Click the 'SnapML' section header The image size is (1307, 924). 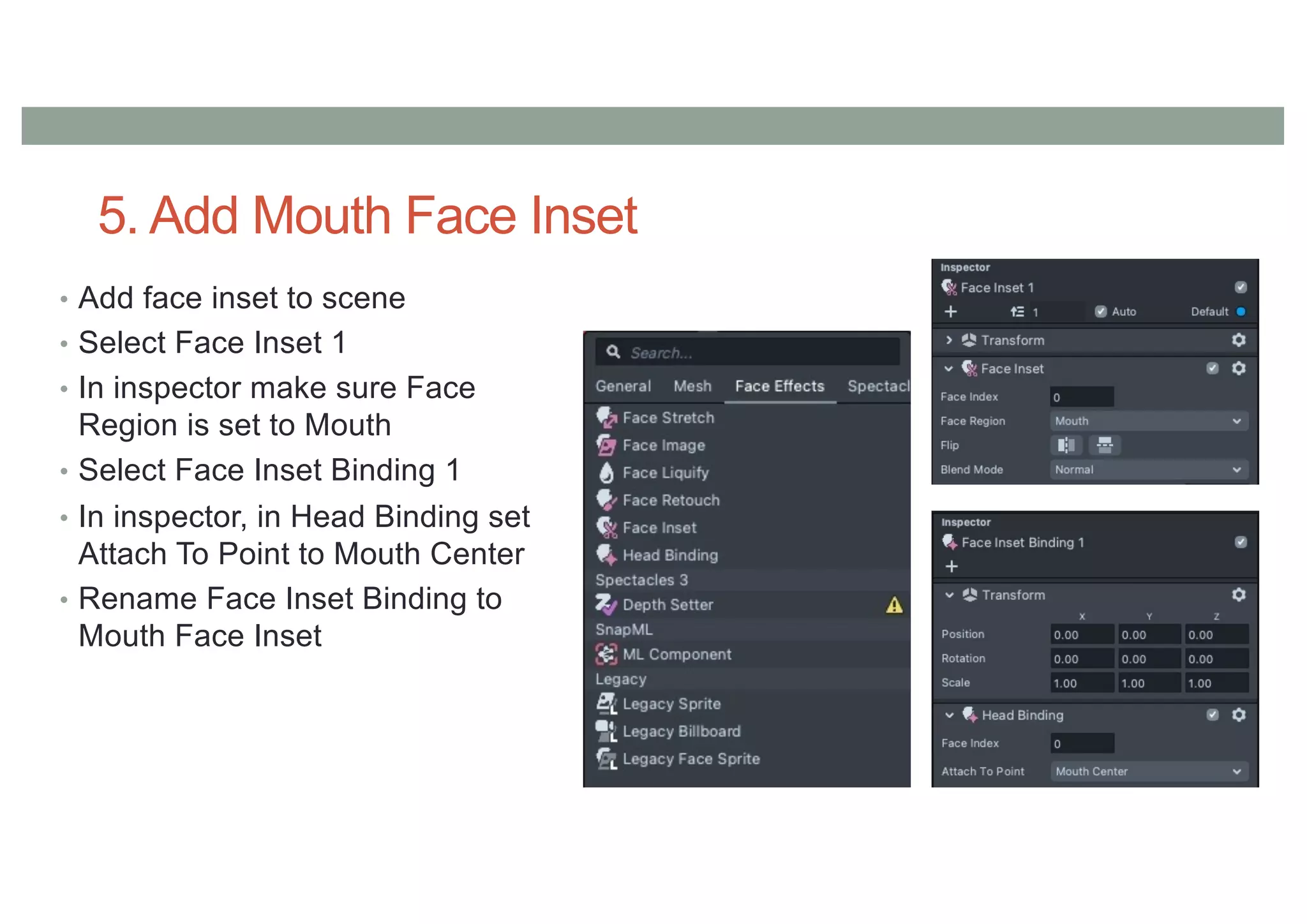click(624, 630)
